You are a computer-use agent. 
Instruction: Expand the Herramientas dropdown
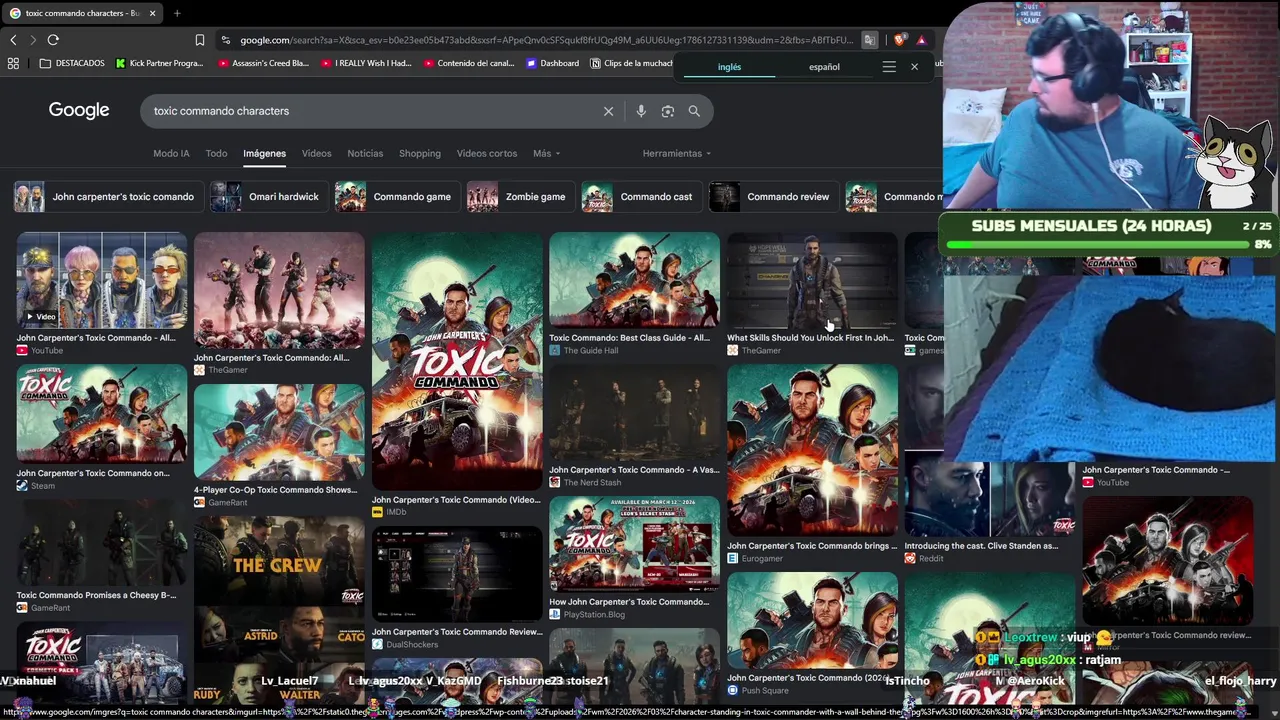677,153
